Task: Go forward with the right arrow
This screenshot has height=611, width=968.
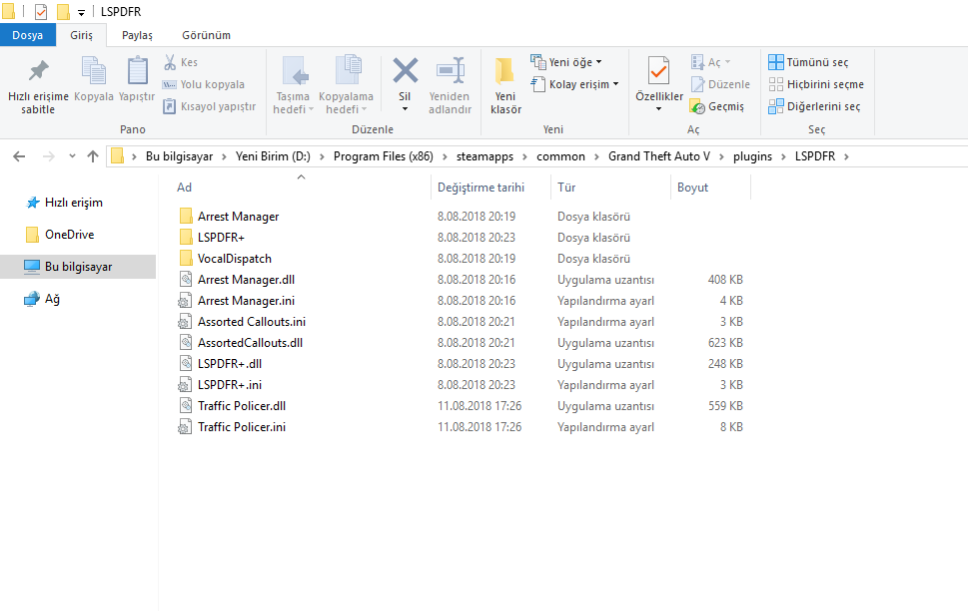Action: (48, 157)
